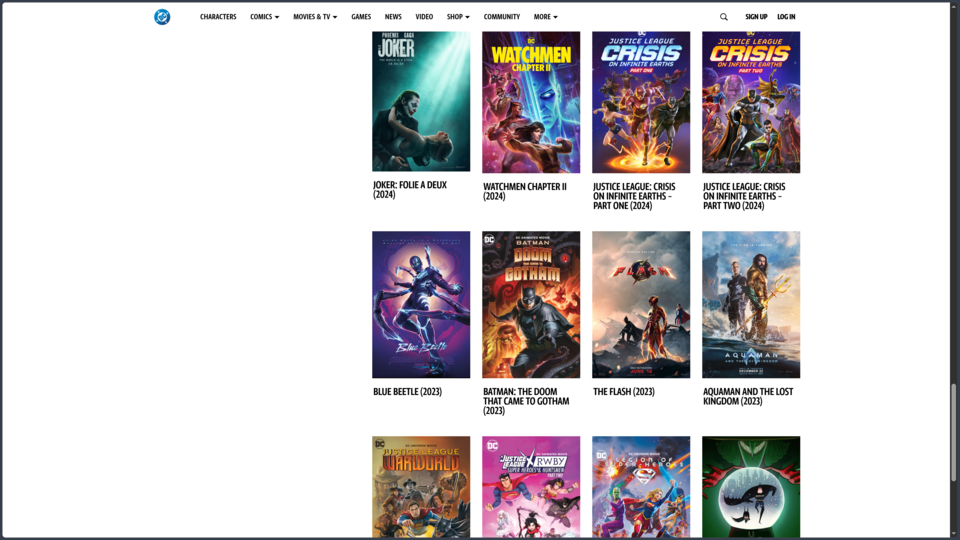Open Crisis on Infinite Earths Part One poster
Viewport: 960px width, 540px height.
(x=641, y=102)
